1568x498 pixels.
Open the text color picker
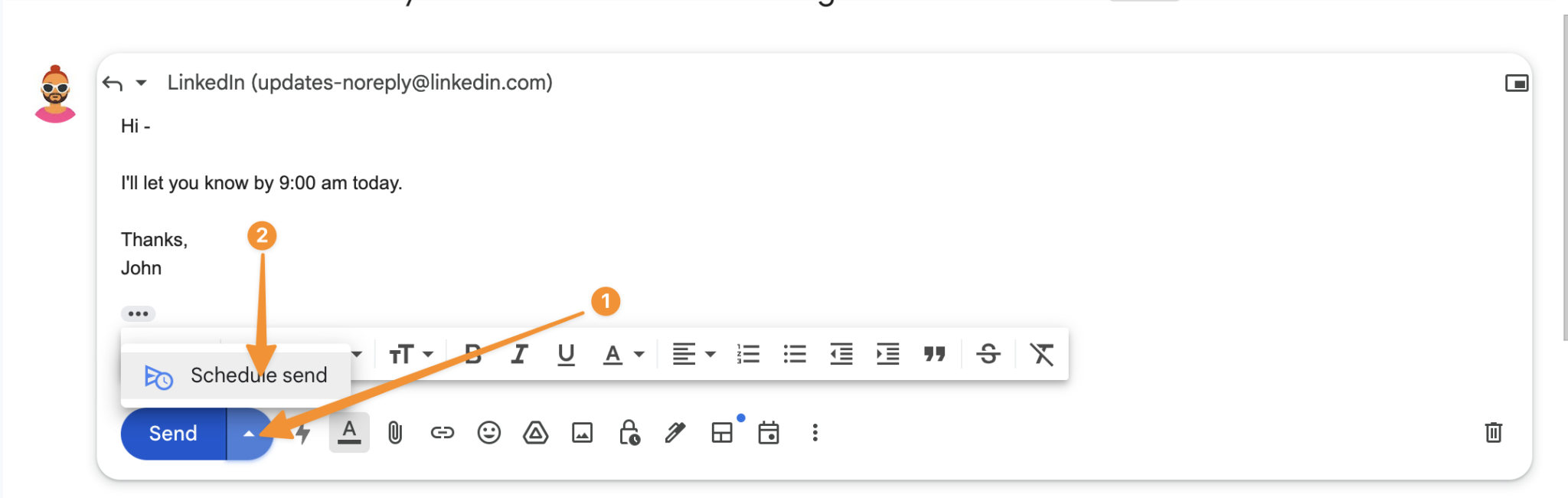622,354
